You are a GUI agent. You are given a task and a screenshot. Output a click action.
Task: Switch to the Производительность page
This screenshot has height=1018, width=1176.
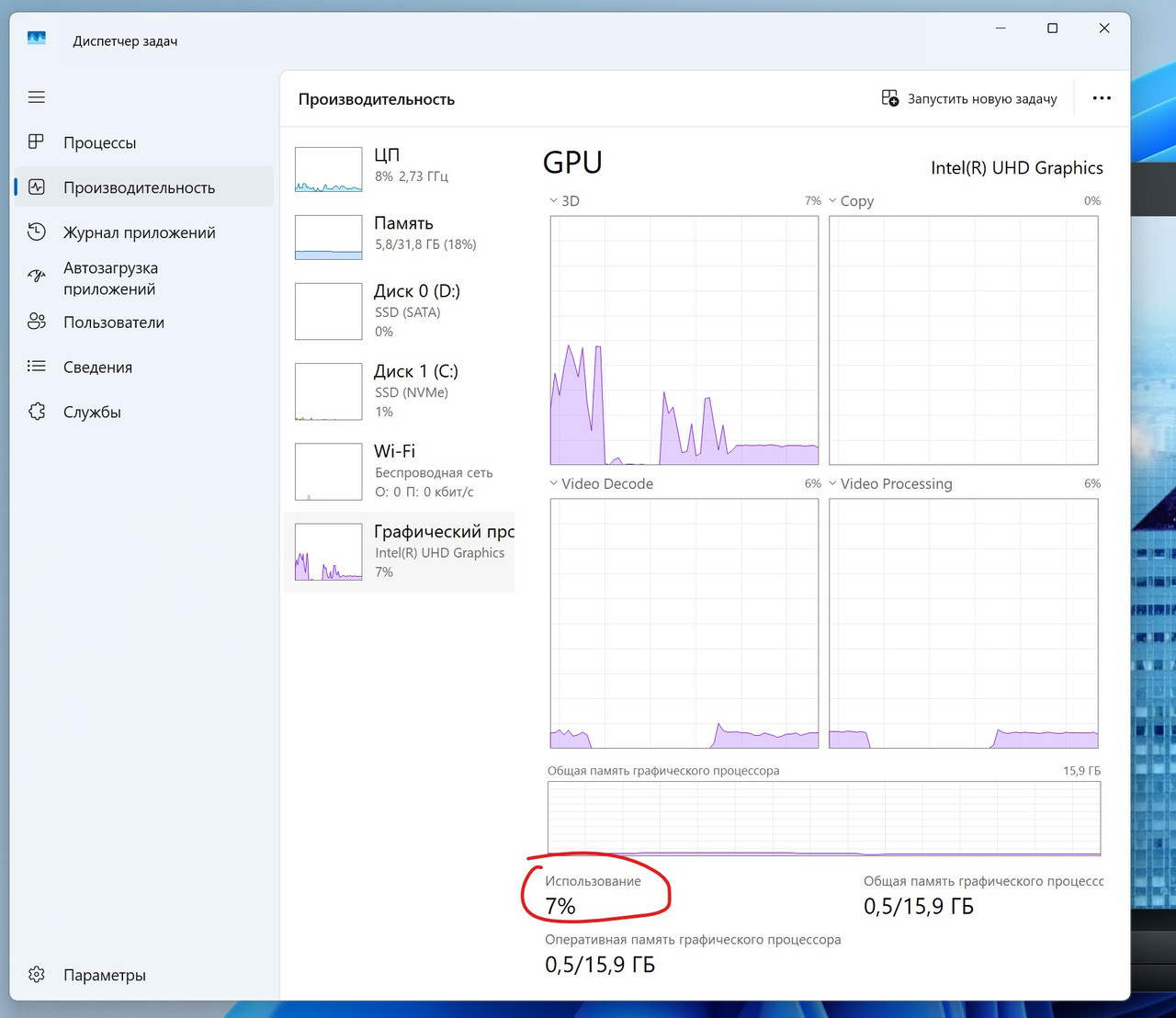click(x=143, y=187)
